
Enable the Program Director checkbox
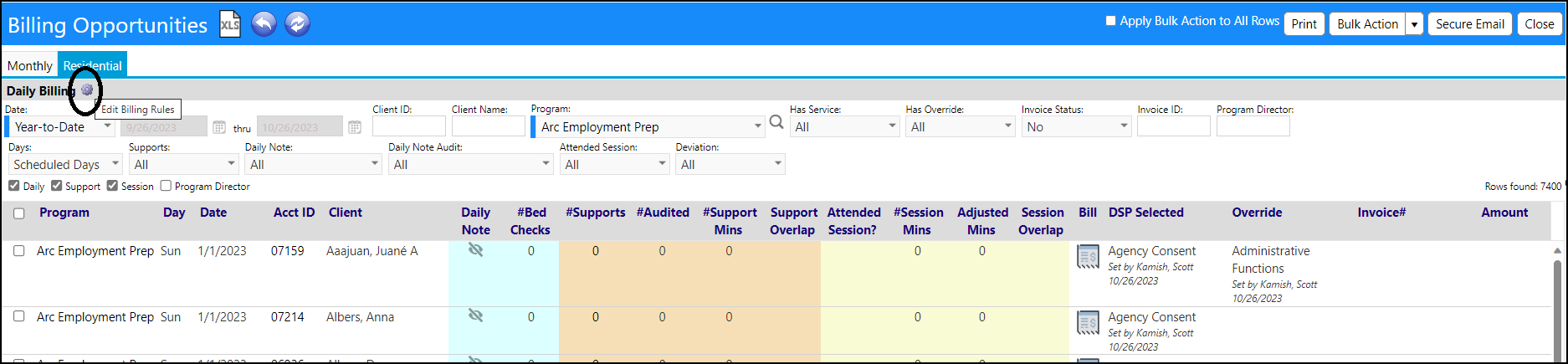[166, 186]
